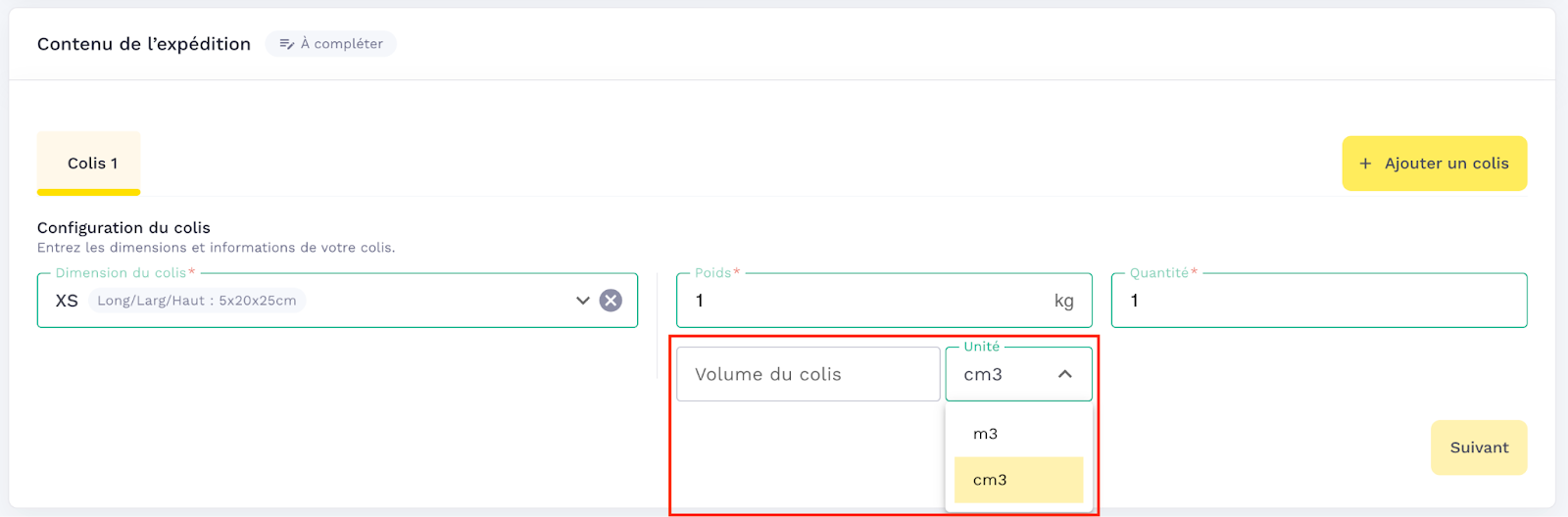Select the m3 option in the unit list
The image size is (1568, 517).
(986, 434)
